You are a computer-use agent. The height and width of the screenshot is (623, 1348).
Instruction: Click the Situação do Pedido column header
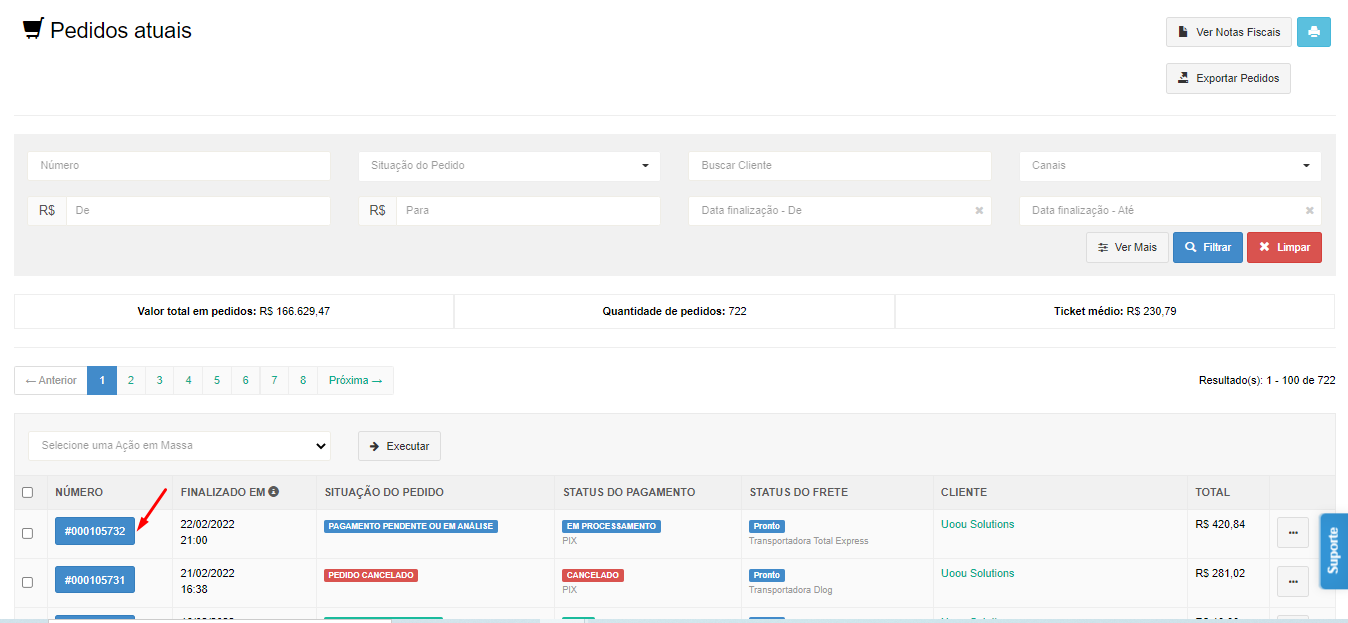click(384, 492)
